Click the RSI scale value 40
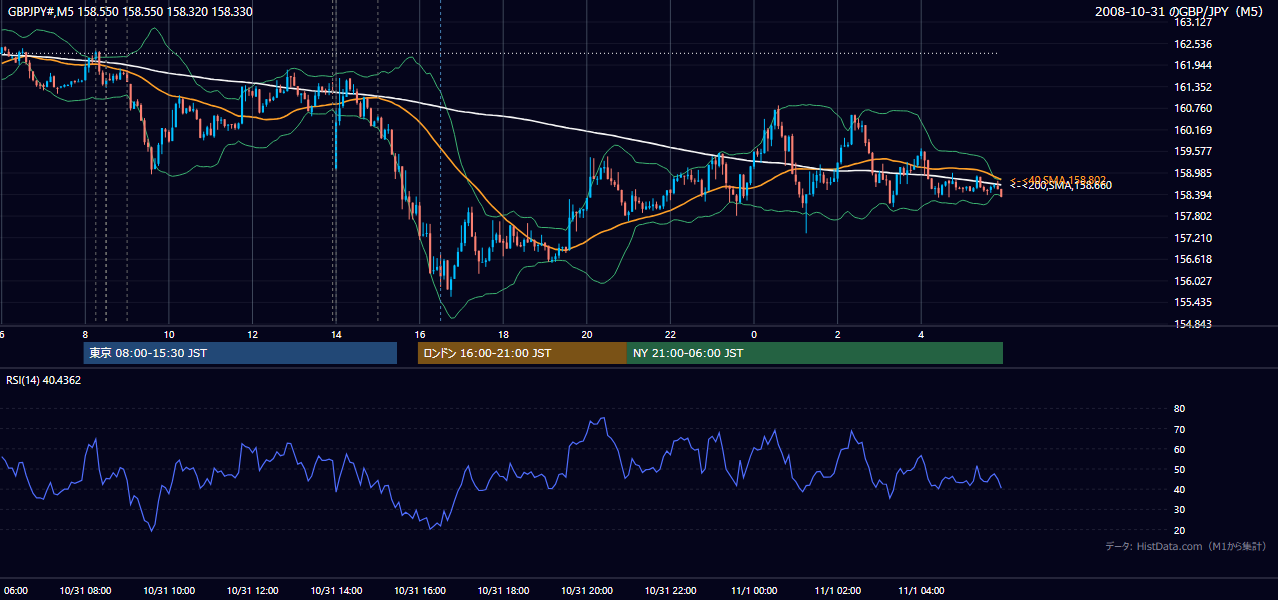1278x600 pixels. tap(1179, 490)
